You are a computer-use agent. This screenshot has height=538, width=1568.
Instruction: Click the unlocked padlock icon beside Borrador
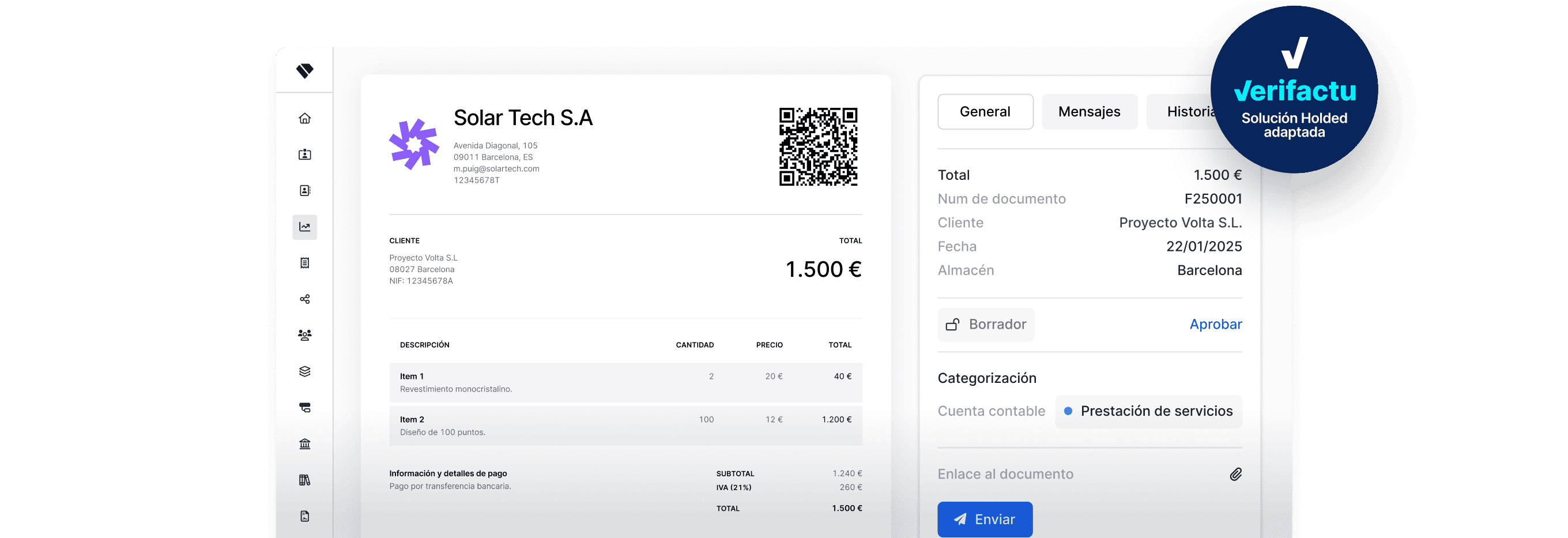pyautogui.click(x=952, y=325)
